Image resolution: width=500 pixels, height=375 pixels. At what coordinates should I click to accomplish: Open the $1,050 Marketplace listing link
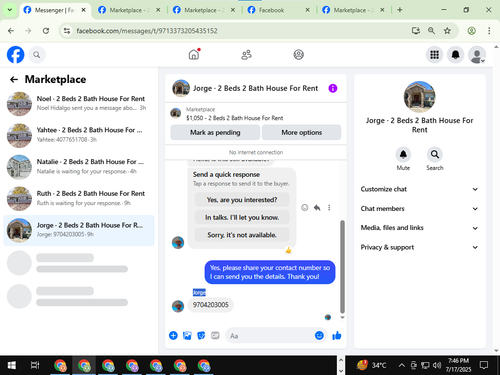(x=234, y=118)
